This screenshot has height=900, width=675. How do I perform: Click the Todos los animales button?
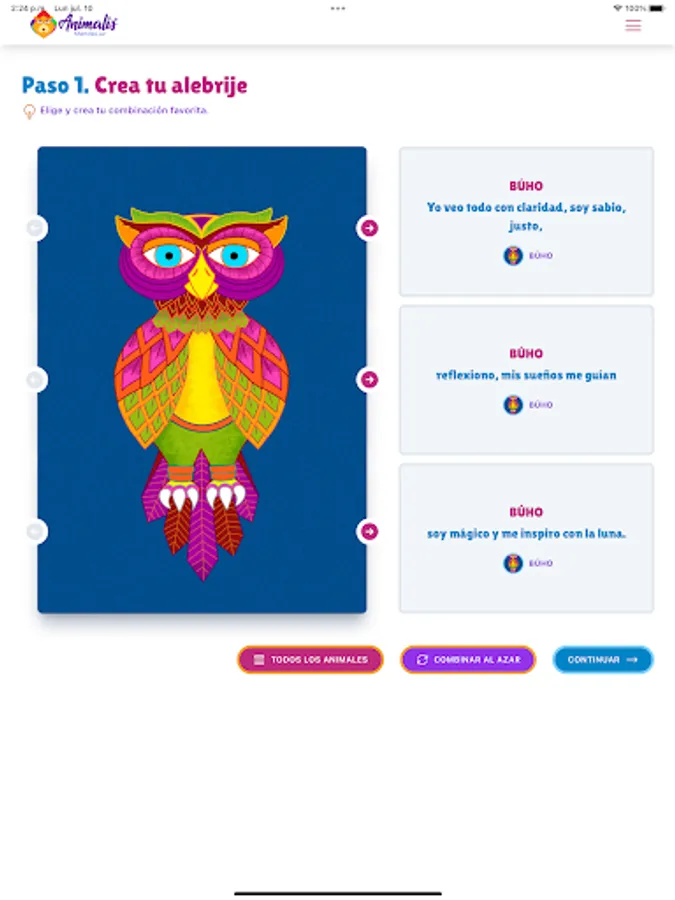(311, 660)
